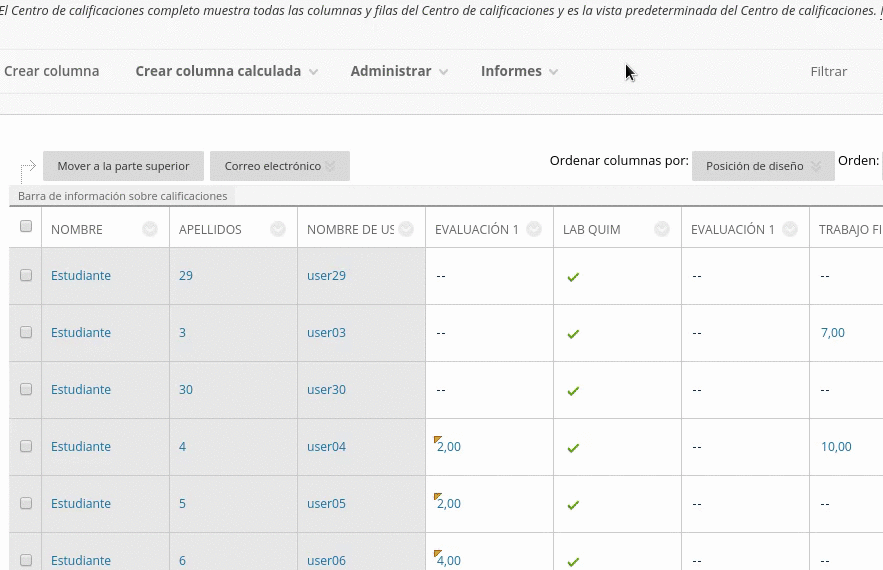
Task: Open the Informes menu
Action: click(x=519, y=72)
